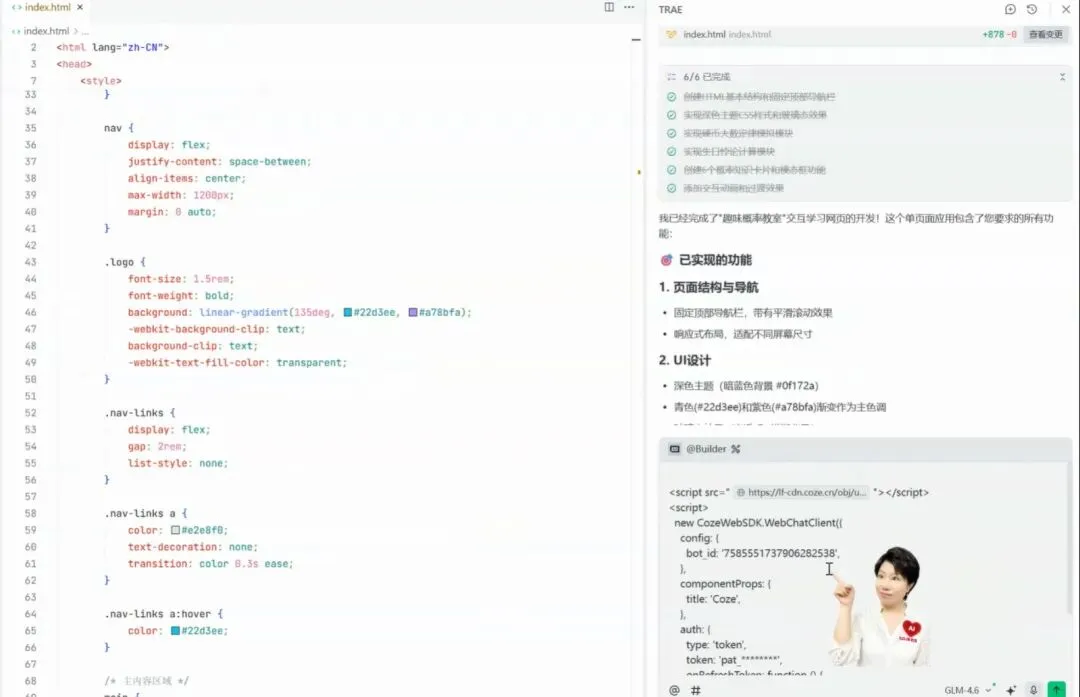Image resolution: width=1080 pixels, height=697 pixels.
Task: Send the message with the green arrow button
Action: point(1056,689)
